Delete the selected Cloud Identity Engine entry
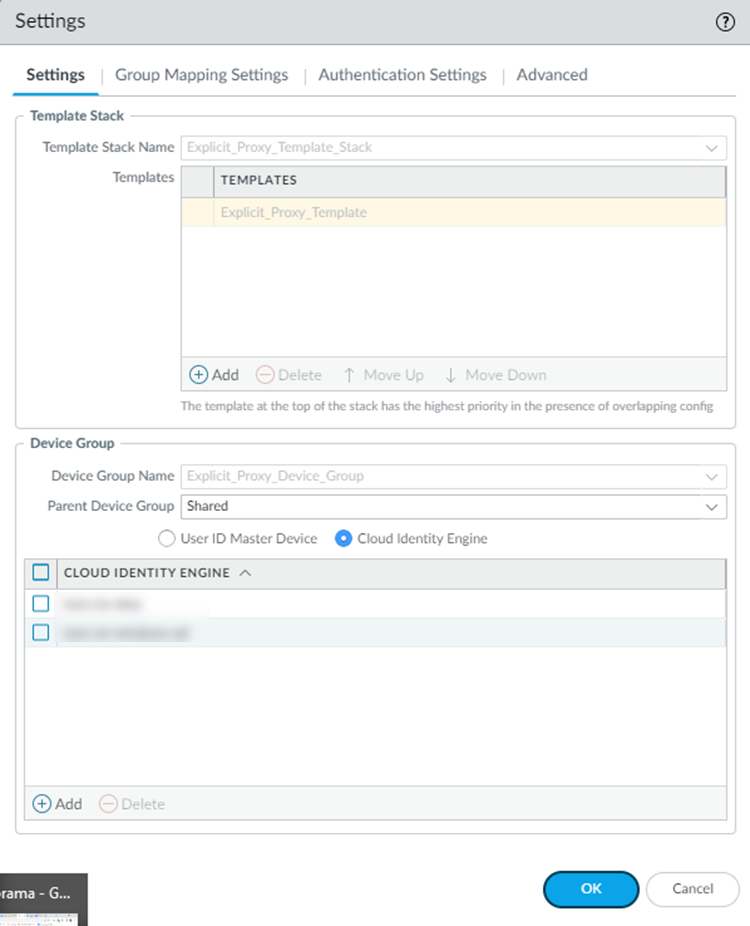The height and width of the screenshot is (926, 750). coord(132,804)
